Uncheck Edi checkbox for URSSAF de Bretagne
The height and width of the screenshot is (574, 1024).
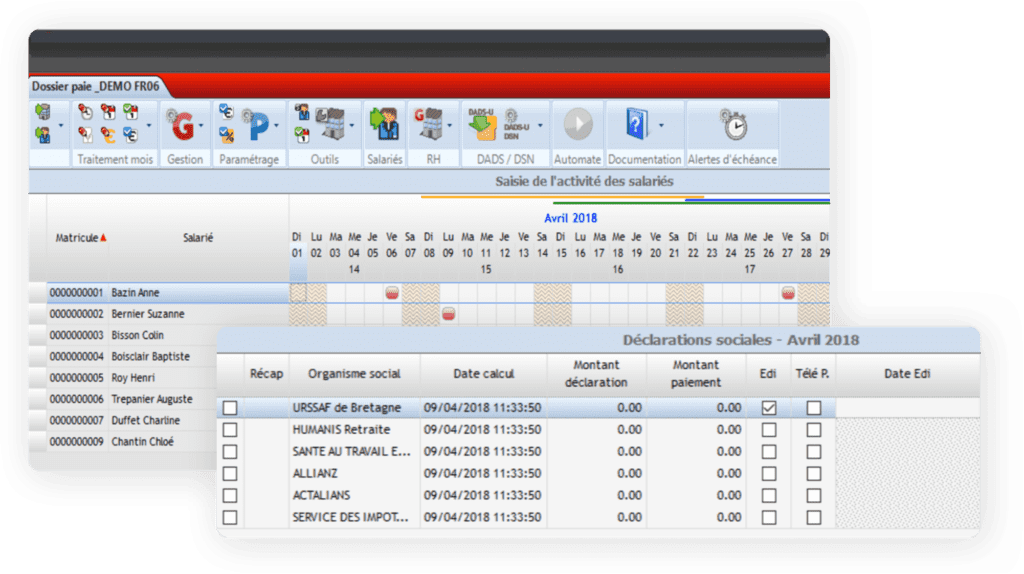click(768, 408)
